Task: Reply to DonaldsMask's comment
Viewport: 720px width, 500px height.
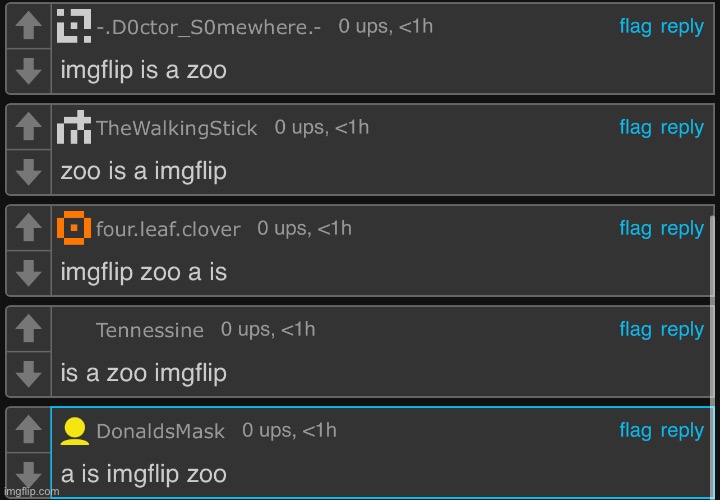Action: 682,430
